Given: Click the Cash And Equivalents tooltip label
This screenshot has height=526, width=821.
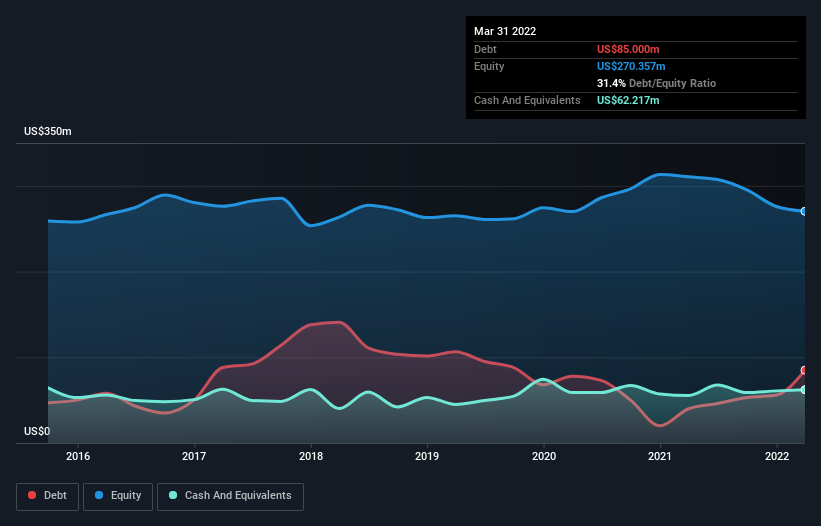Looking at the screenshot, I should pos(527,100).
